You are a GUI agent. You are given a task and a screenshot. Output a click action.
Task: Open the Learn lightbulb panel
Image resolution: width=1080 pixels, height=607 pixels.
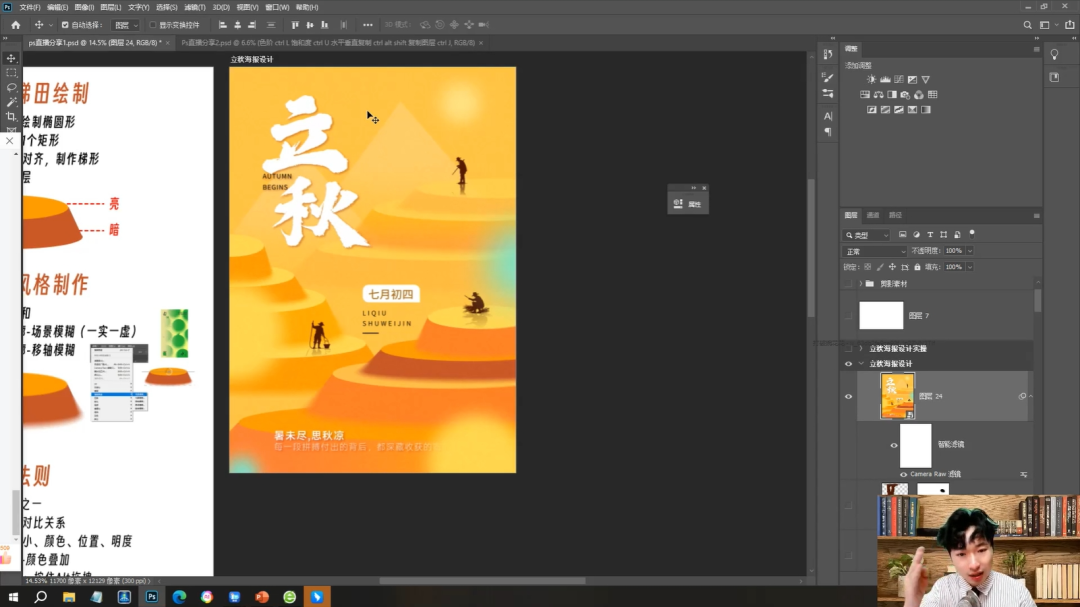point(1055,54)
